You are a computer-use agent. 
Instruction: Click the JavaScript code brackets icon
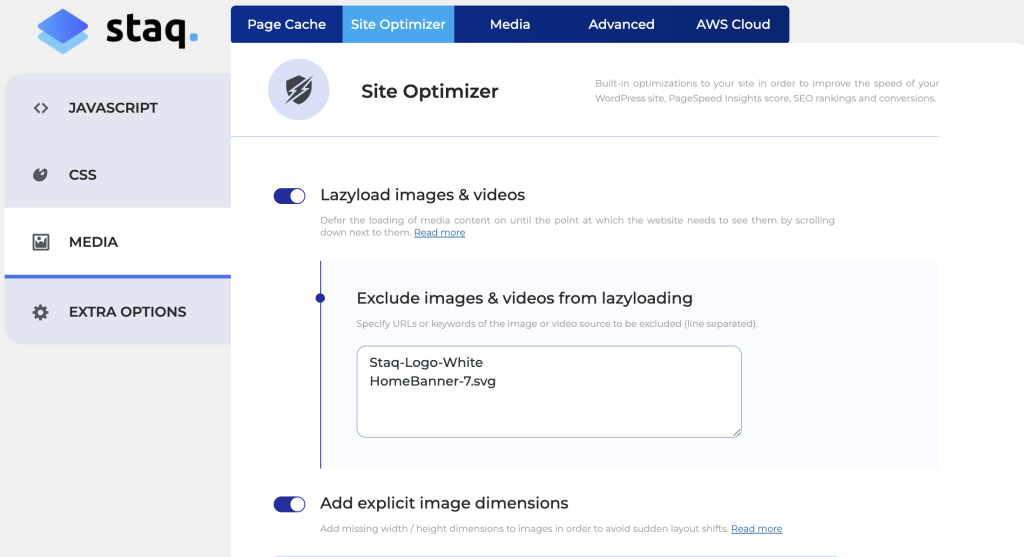[41, 108]
